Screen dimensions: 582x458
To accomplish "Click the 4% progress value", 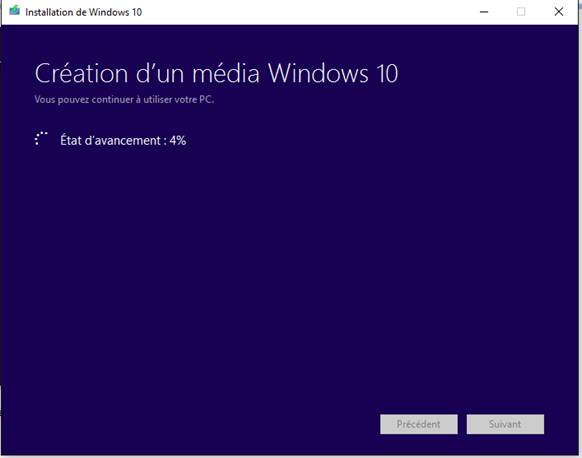I will (x=178, y=140).
